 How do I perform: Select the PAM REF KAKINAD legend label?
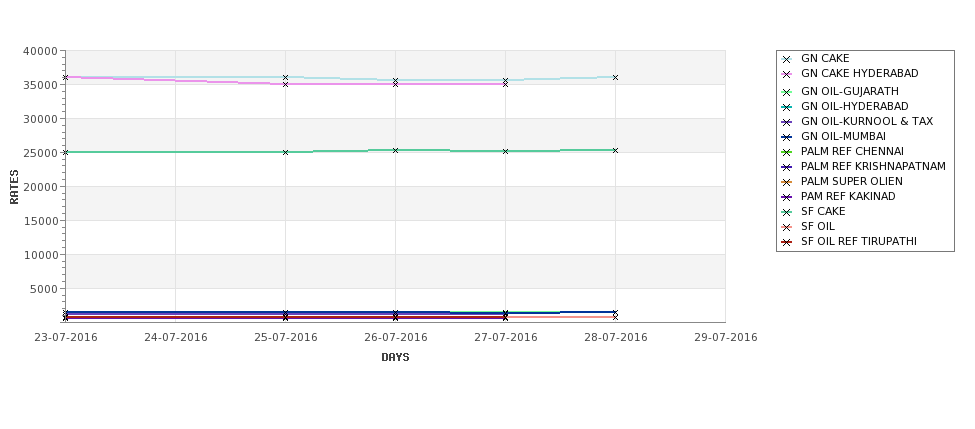pos(848,196)
